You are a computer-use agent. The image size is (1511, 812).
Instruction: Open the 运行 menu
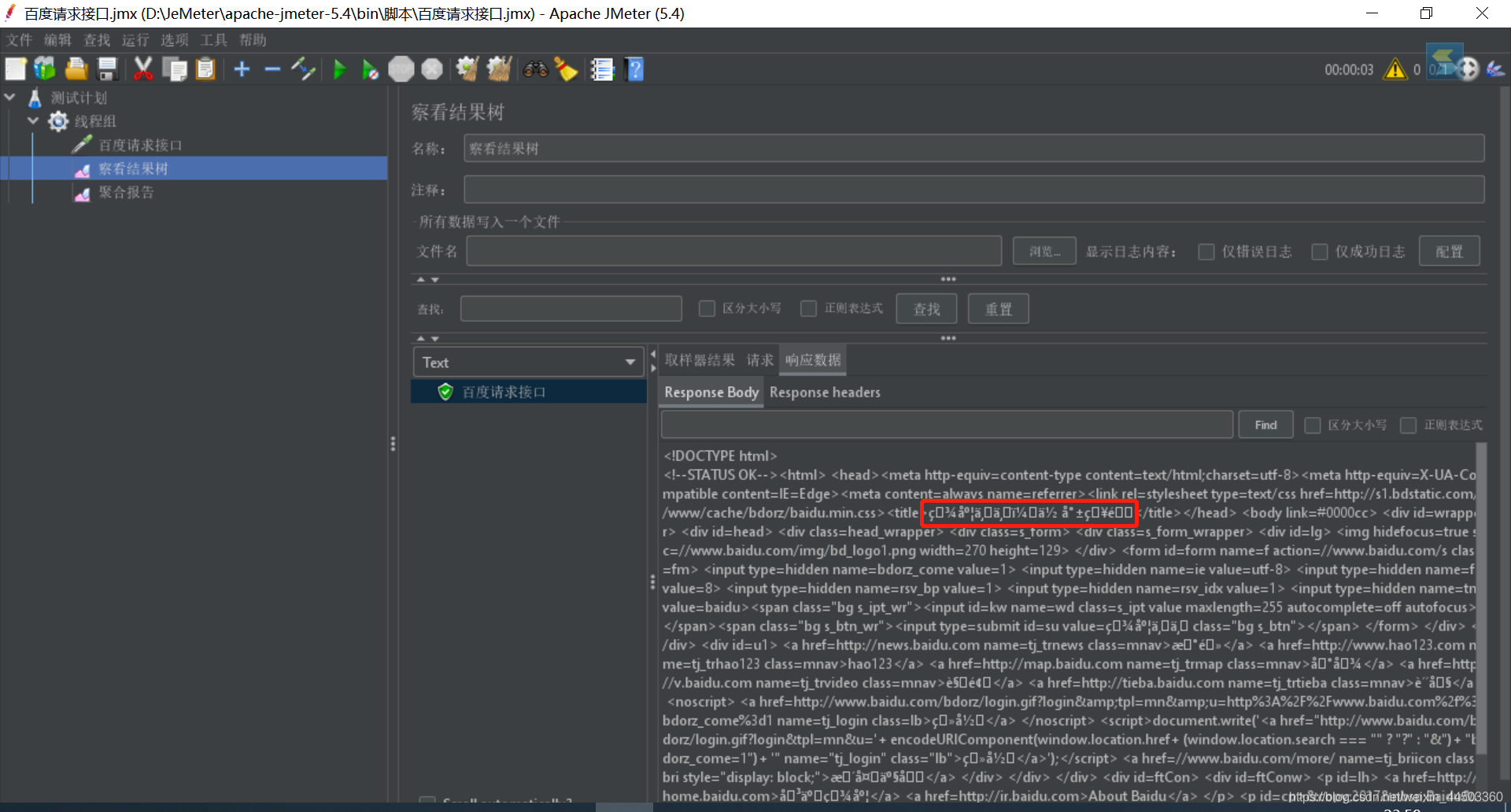[135, 40]
